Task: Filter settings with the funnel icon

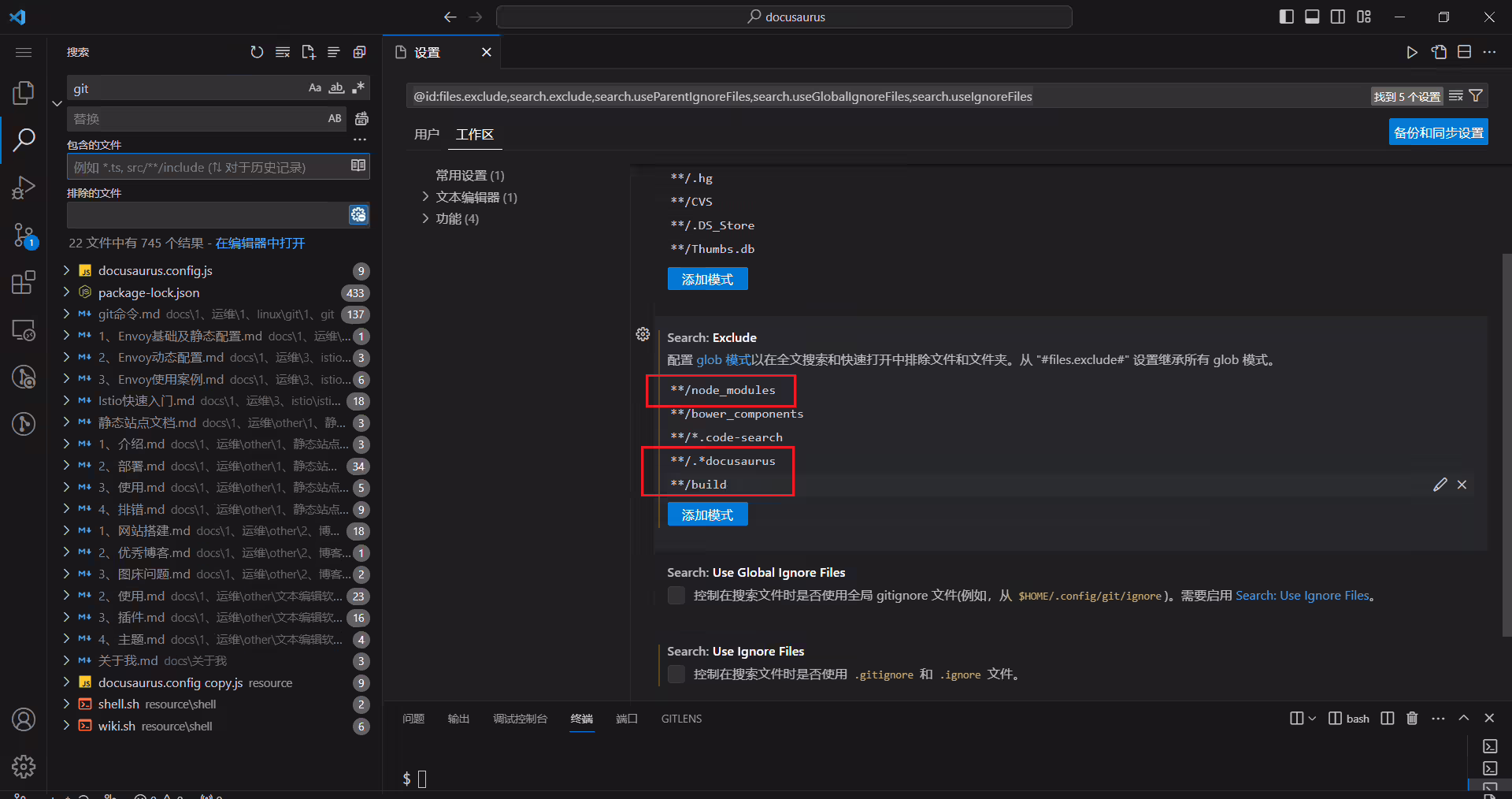Action: point(1476,96)
